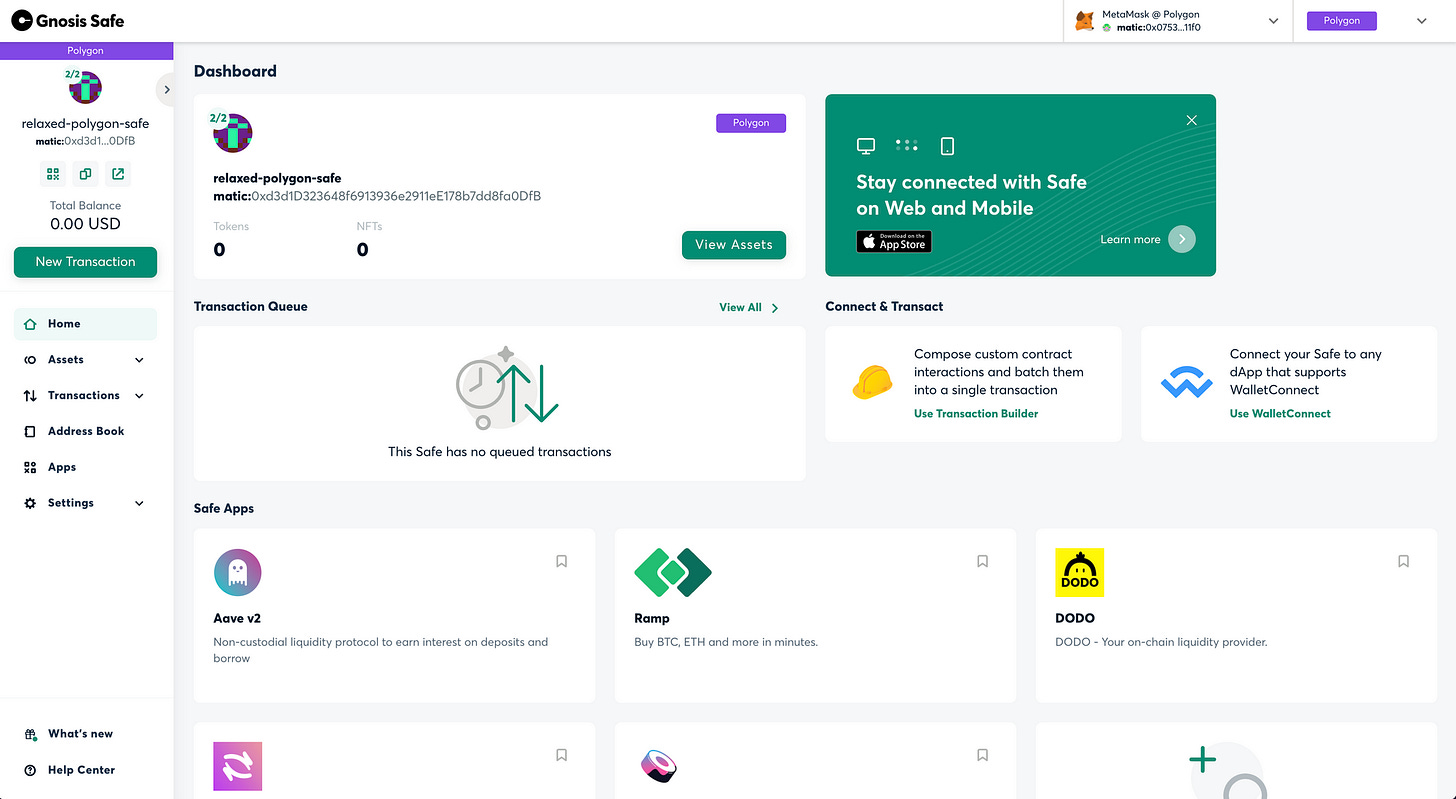1456x799 pixels.
Task: Open the Aave v2 app icon
Action: click(x=238, y=573)
